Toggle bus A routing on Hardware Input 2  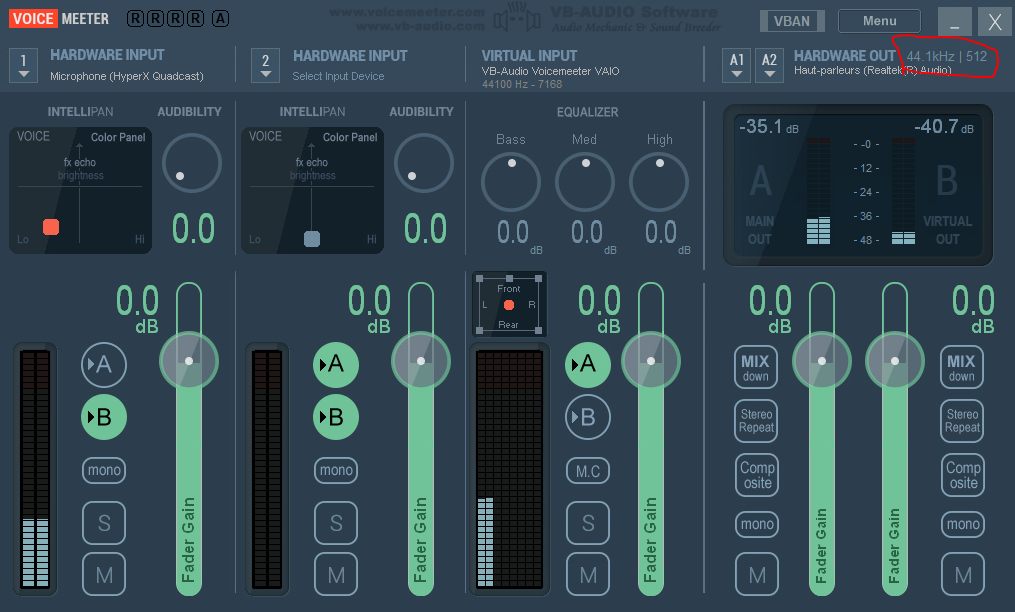click(335, 365)
